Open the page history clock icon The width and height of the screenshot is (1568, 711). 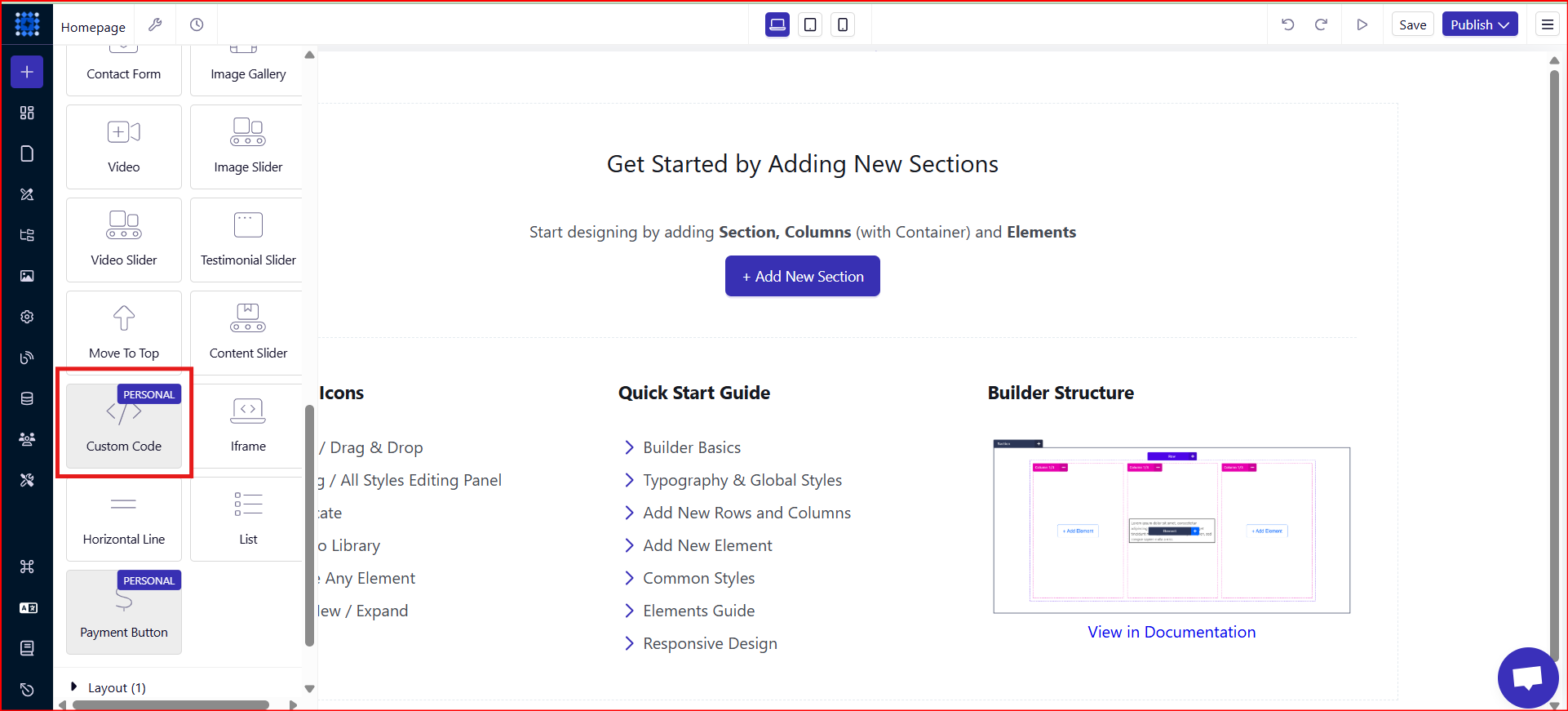click(197, 25)
